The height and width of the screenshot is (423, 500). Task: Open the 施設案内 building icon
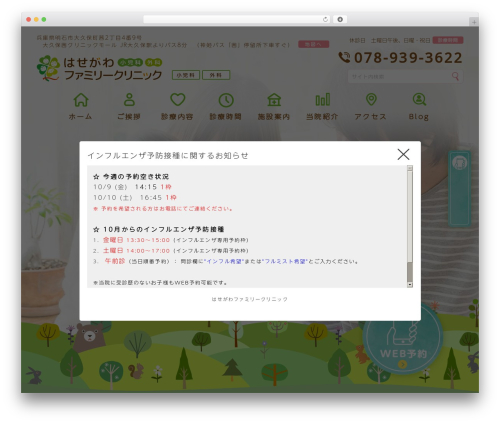(x=274, y=100)
